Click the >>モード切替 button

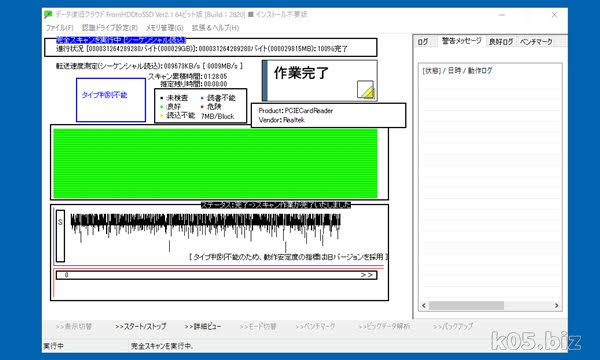[258, 326]
